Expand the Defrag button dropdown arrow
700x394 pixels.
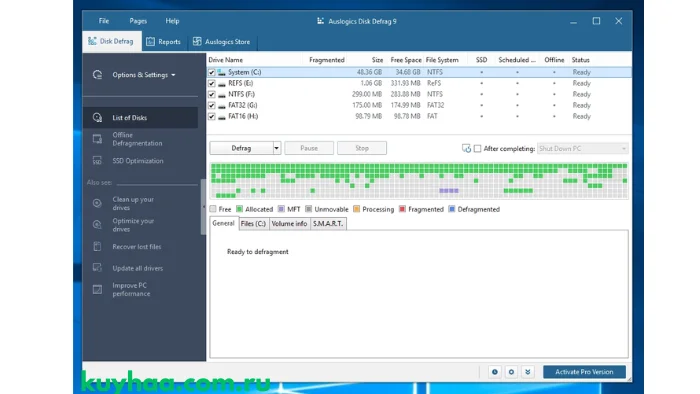[x=276, y=148]
